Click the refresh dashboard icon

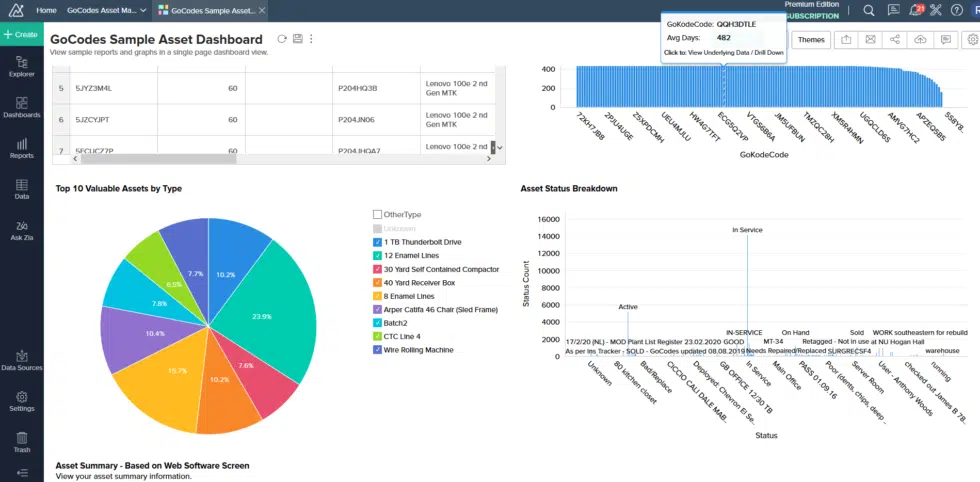tap(282, 39)
